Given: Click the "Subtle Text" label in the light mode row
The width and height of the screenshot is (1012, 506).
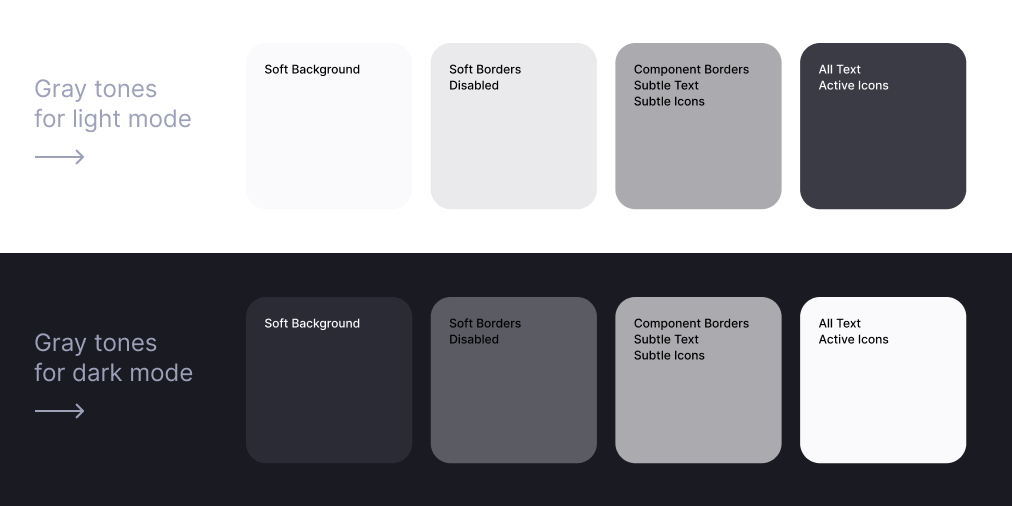Looking at the screenshot, I should click(666, 86).
